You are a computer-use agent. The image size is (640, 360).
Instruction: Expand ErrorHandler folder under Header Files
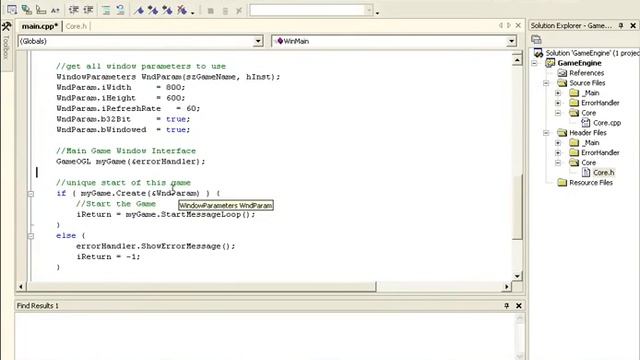pyautogui.click(x=558, y=153)
